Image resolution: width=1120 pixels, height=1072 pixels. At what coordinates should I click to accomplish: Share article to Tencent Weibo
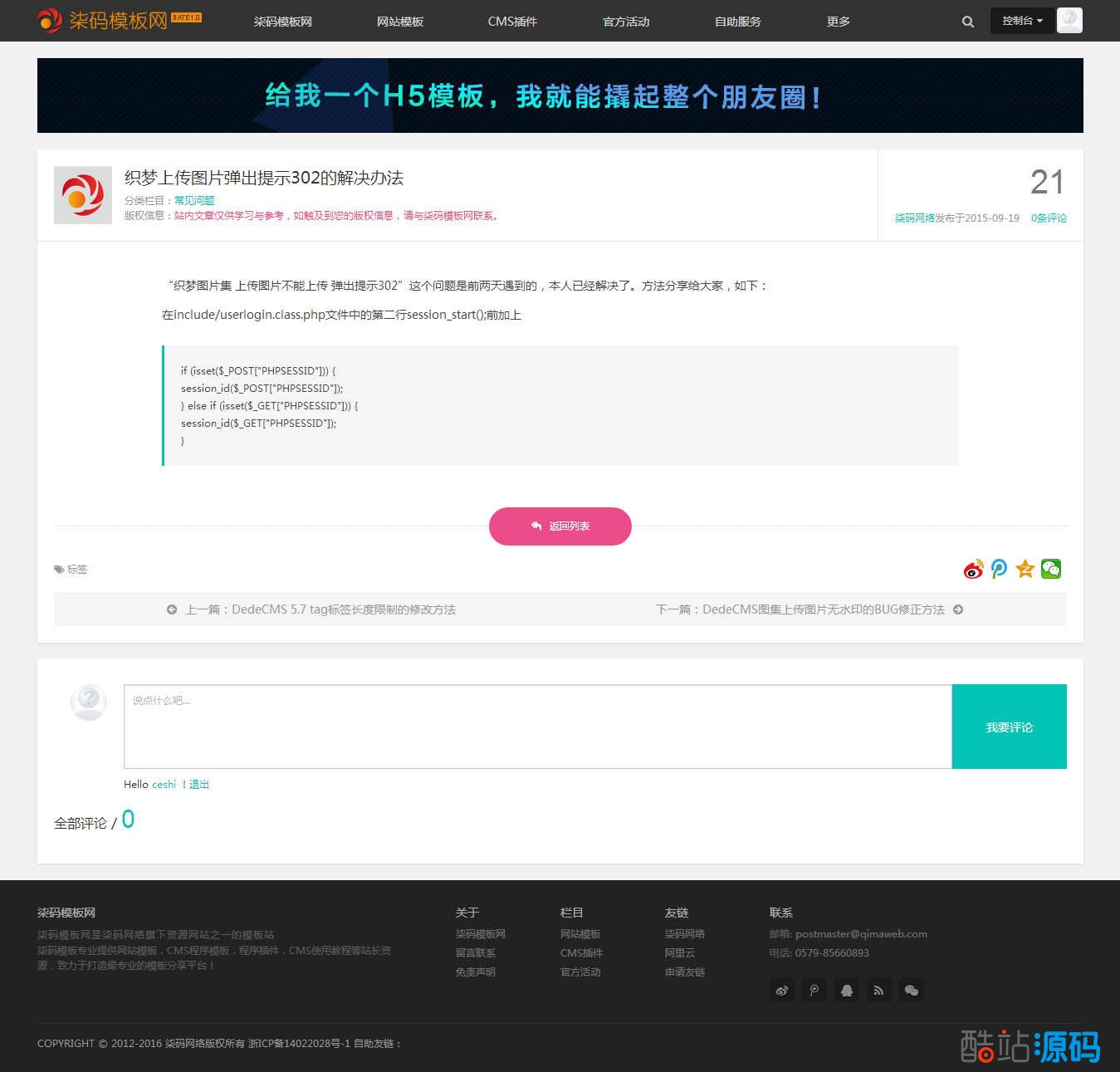click(x=999, y=570)
